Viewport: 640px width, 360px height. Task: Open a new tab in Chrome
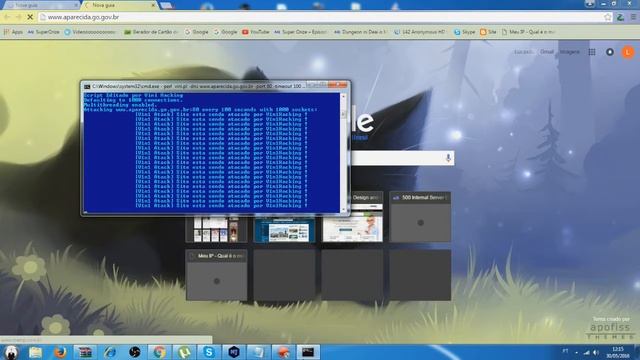tap(167, 5)
